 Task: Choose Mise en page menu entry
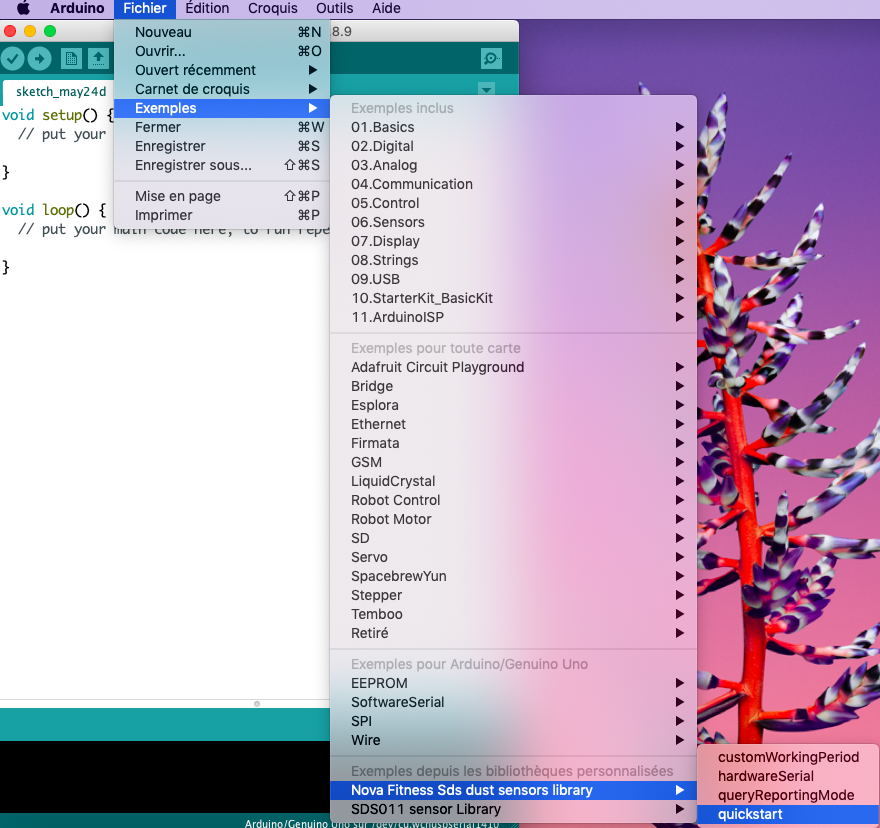coord(222,196)
